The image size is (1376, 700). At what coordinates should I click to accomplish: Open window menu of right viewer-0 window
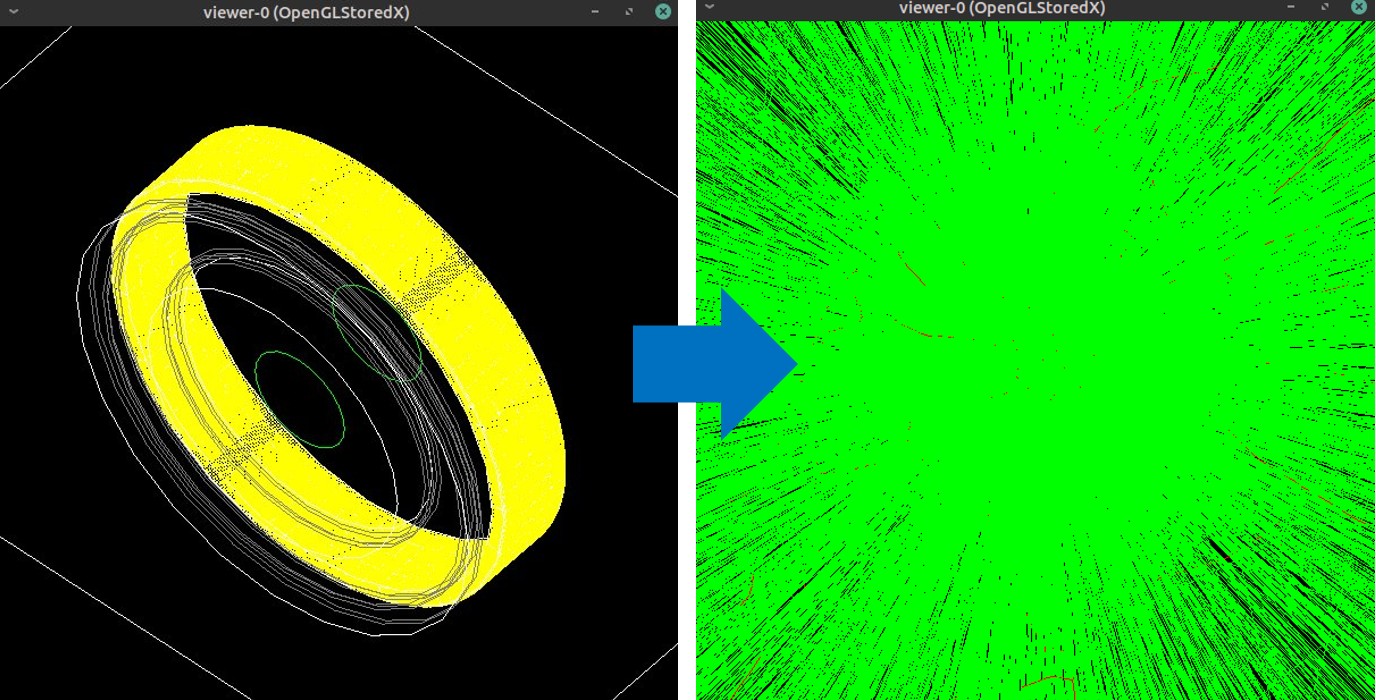pyautogui.click(x=709, y=7)
